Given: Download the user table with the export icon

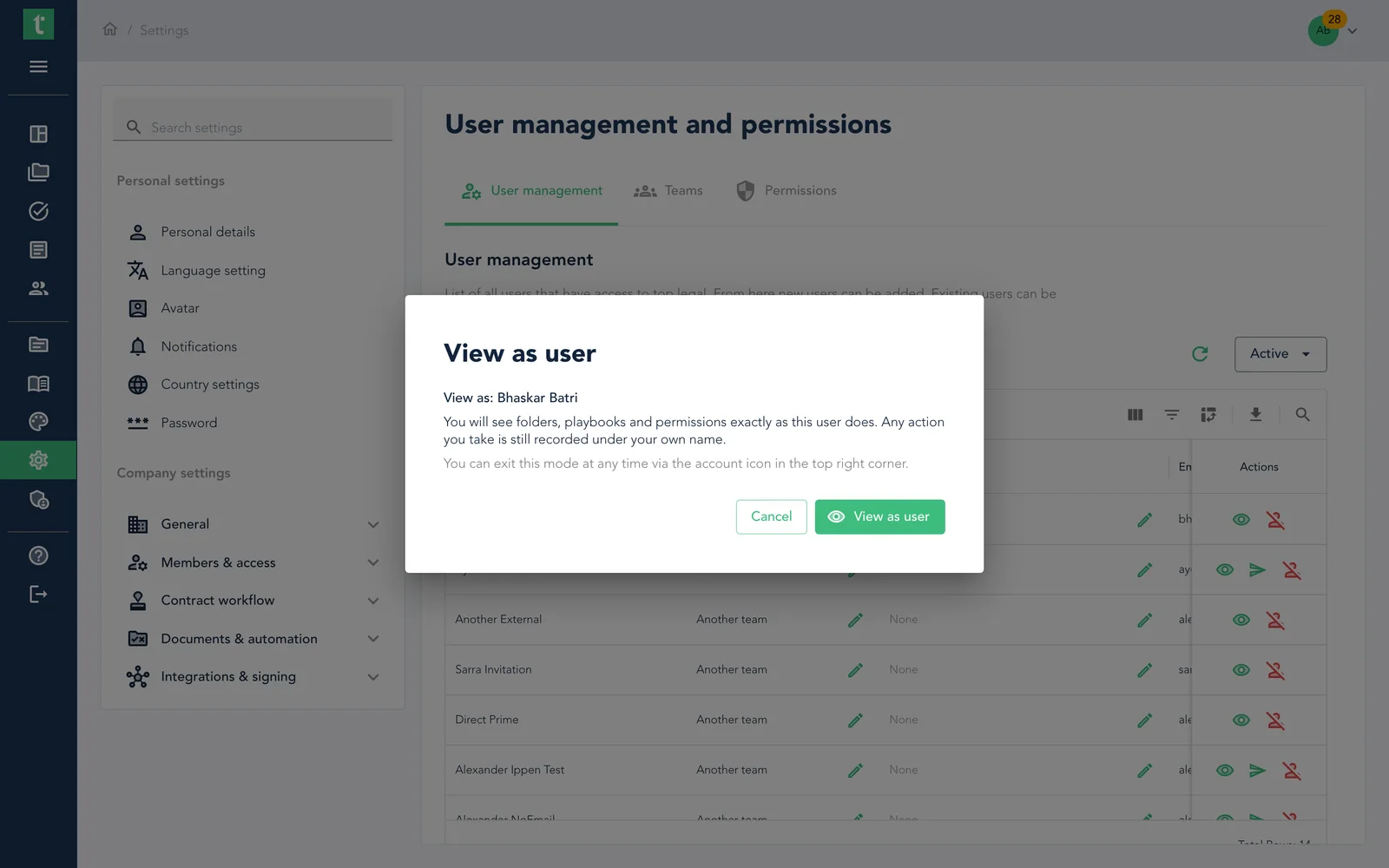Looking at the screenshot, I should (x=1255, y=415).
